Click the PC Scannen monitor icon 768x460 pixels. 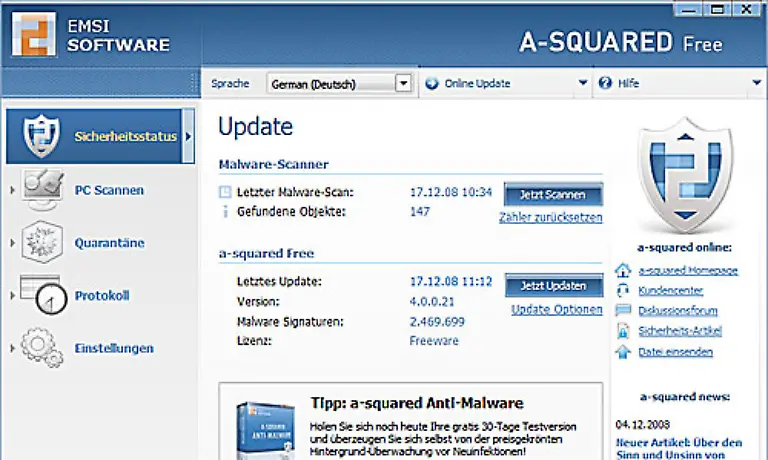coord(42,190)
